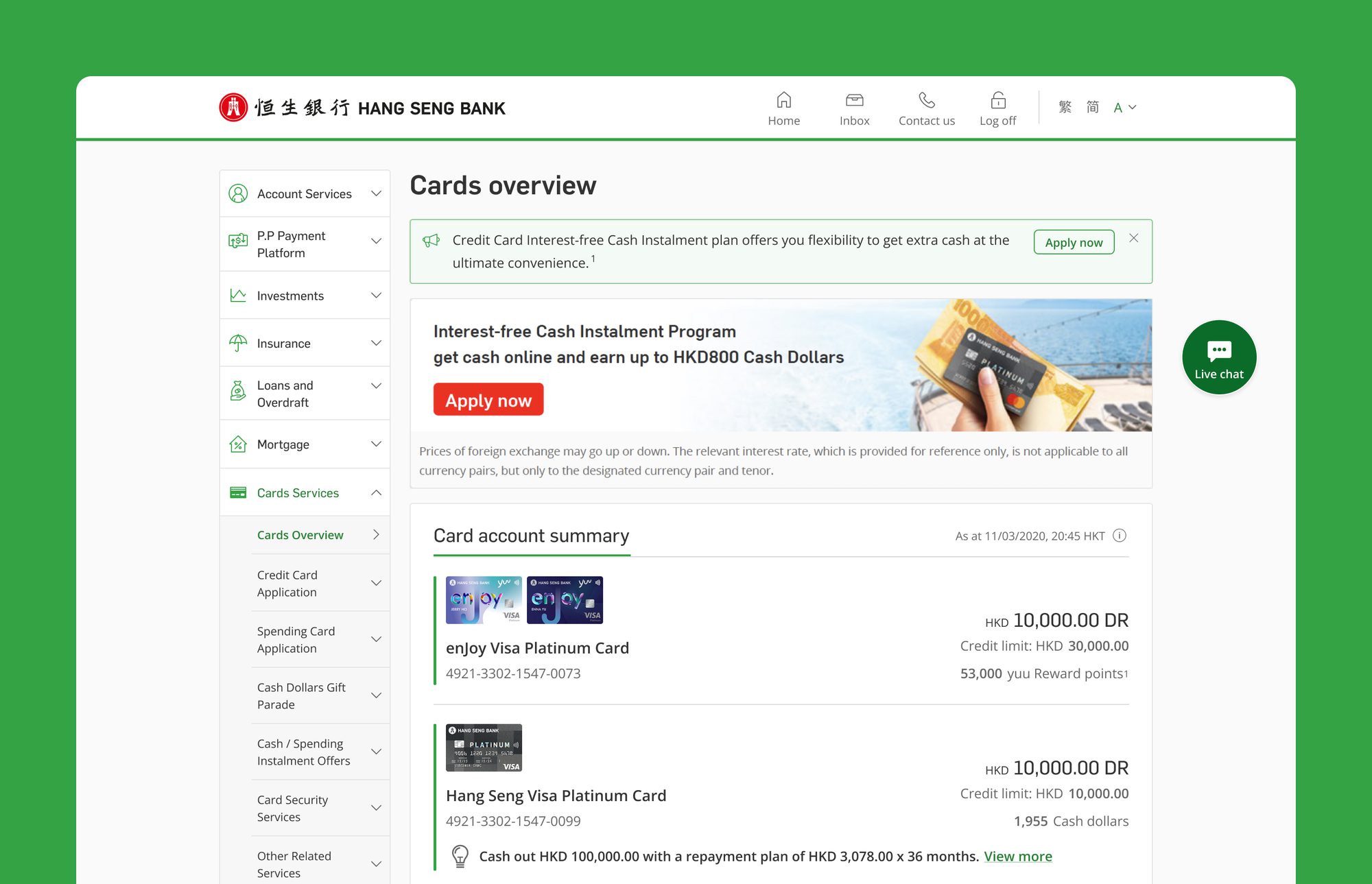The height and width of the screenshot is (884, 1372).
Task: Go to Home via house icon
Action: pyautogui.click(x=784, y=100)
